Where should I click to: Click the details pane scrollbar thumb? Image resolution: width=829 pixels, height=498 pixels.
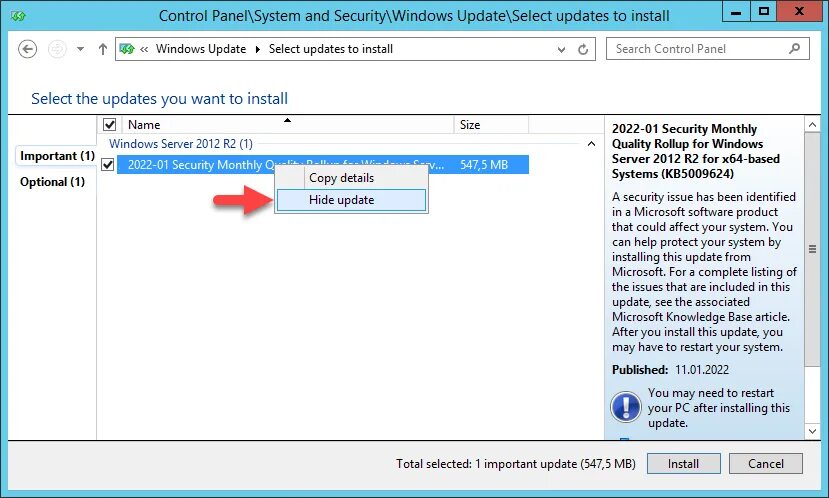[812, 249]
